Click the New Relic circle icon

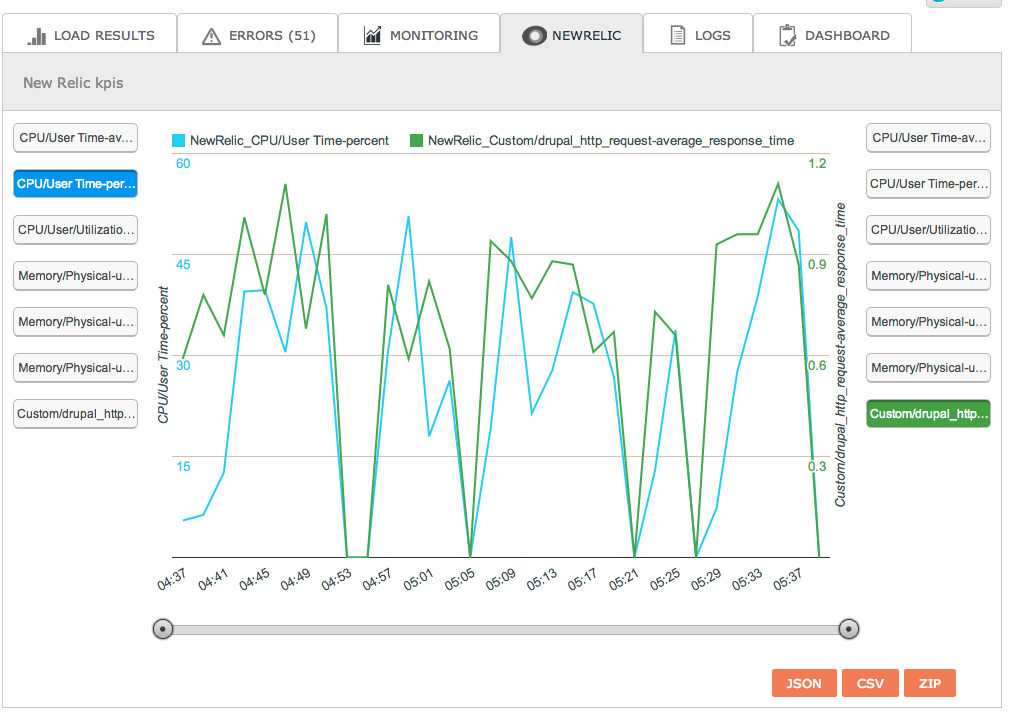tap(534, 36)
